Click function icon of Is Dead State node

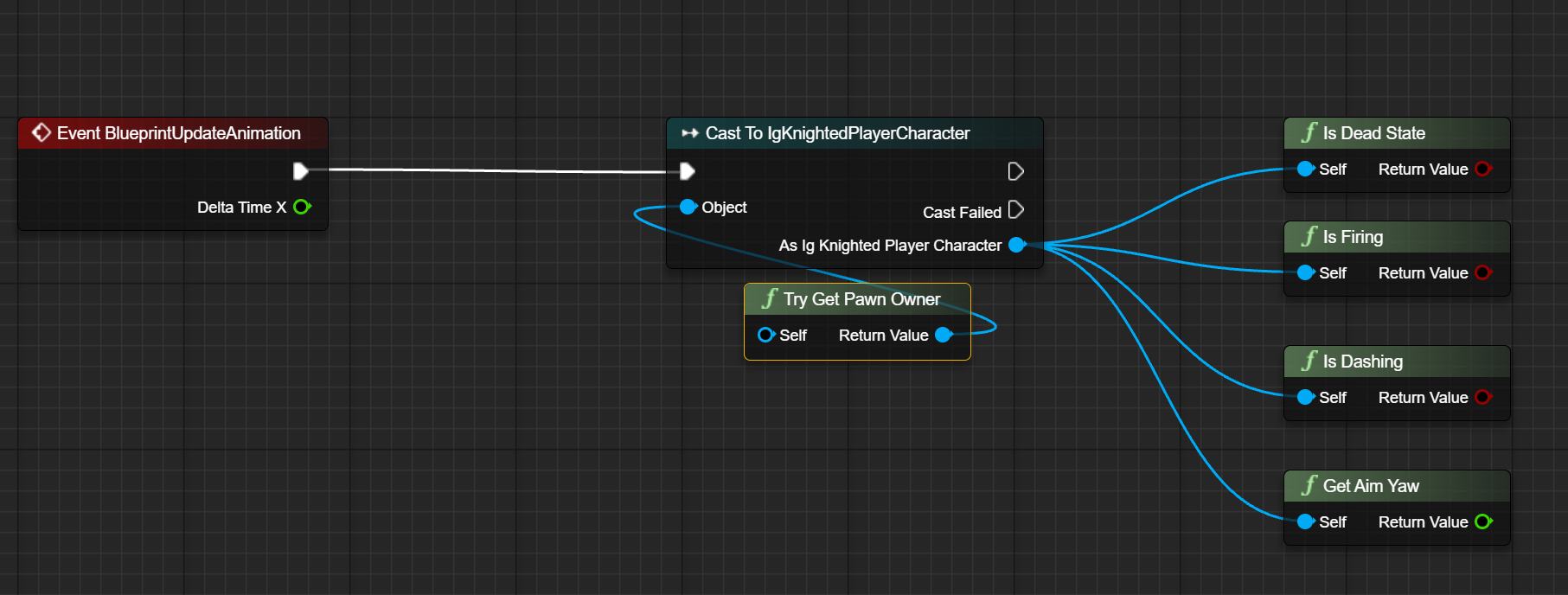(x=1309, y=132)
